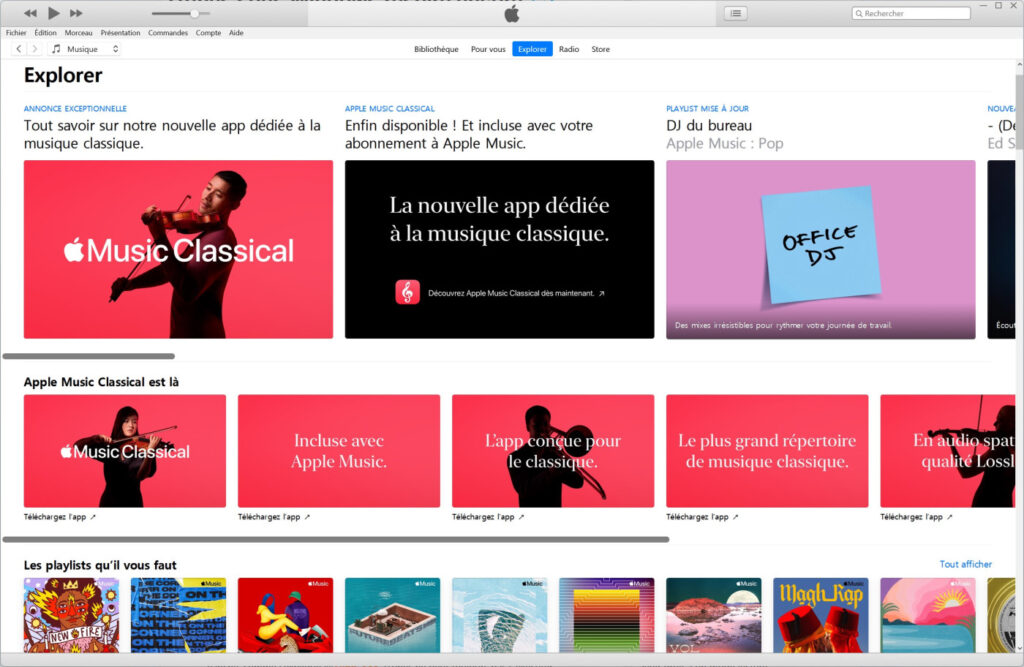
Task: Skip forward with the fast-forward button
Action: [76, 13]
